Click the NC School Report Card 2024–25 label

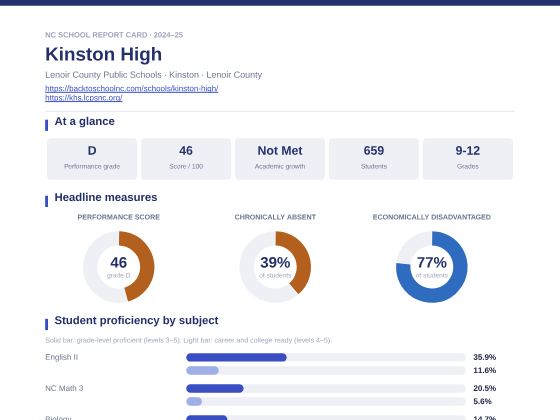114,35
